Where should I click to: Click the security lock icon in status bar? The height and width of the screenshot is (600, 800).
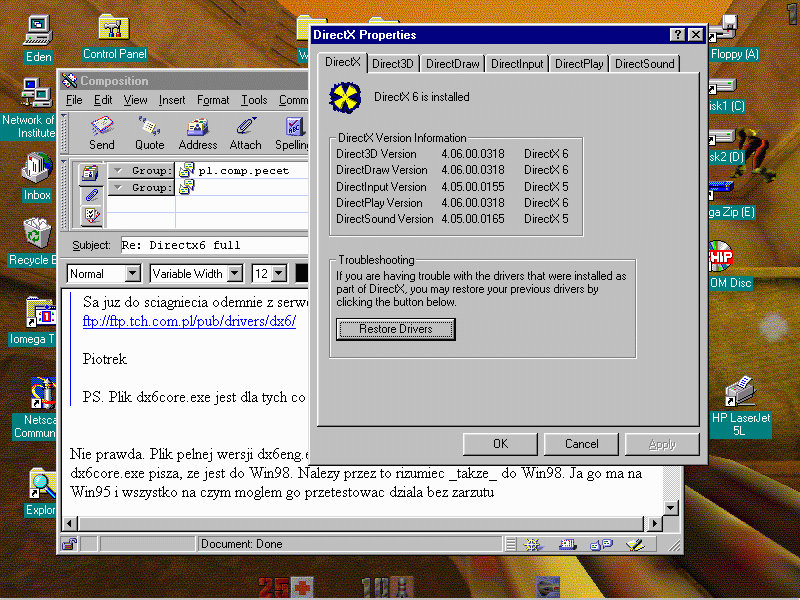69,544
